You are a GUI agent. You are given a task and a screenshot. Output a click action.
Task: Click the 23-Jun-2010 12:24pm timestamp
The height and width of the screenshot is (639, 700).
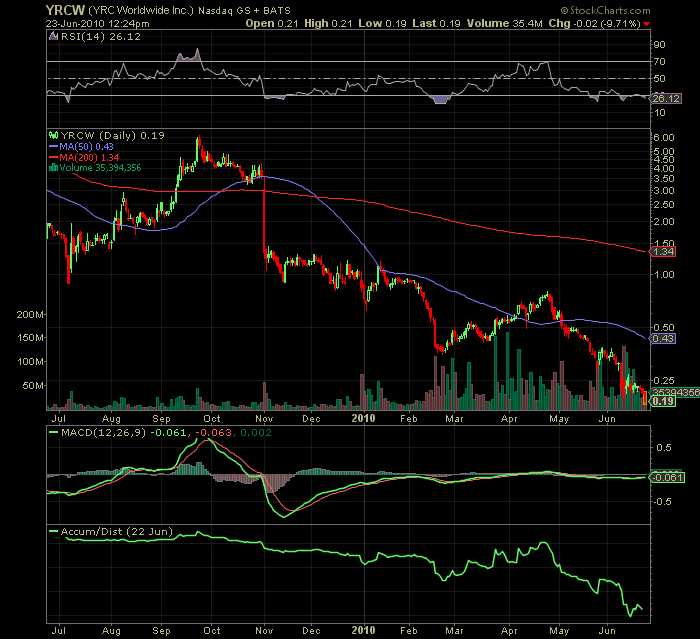point(97,23)
